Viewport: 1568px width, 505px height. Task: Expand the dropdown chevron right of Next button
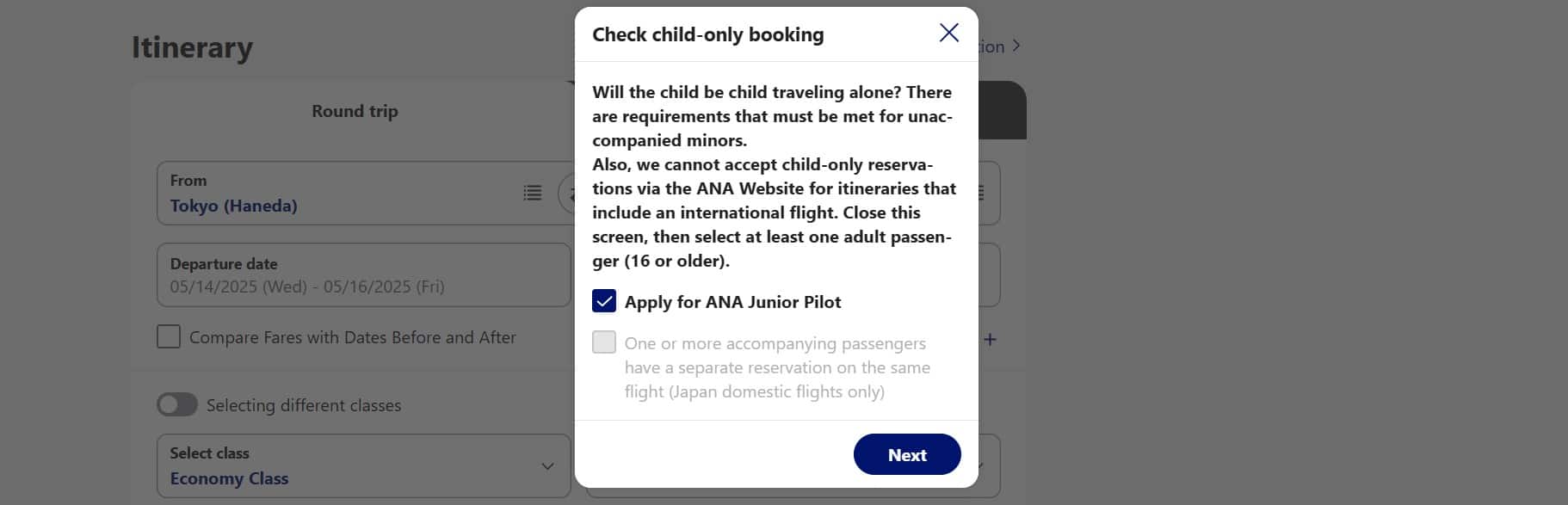pyautogui.click(x=983, y=465)
